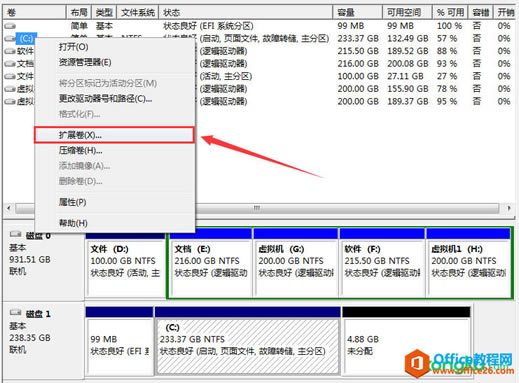
Task: Select the 文档 (E:) partition block
Action: click(210, 263)
